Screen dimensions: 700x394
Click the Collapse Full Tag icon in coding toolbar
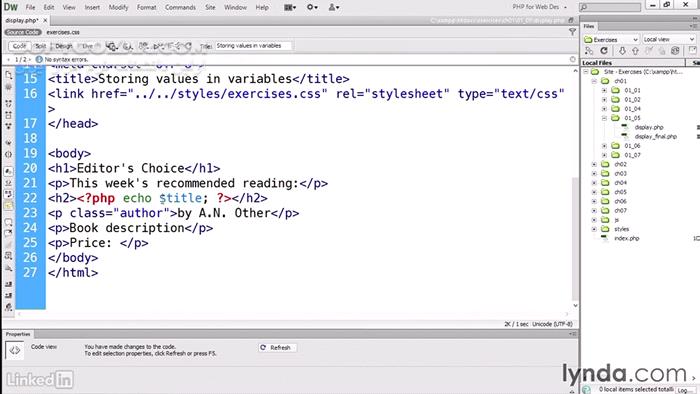[8, 103]
